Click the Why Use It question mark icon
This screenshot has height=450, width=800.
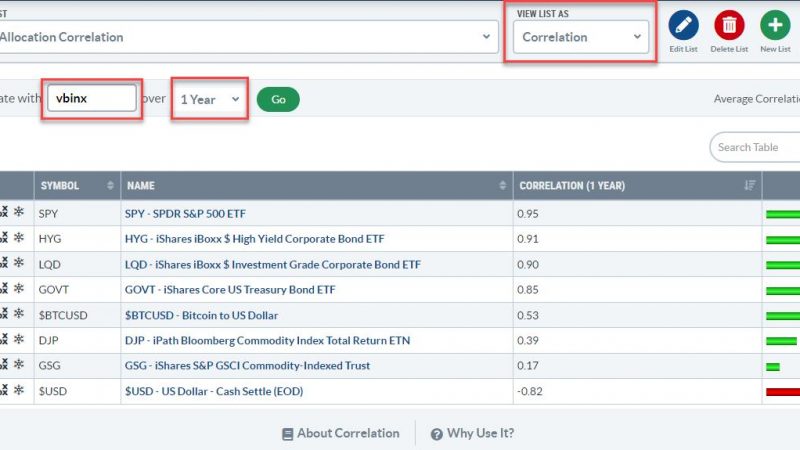pos(436,434)
